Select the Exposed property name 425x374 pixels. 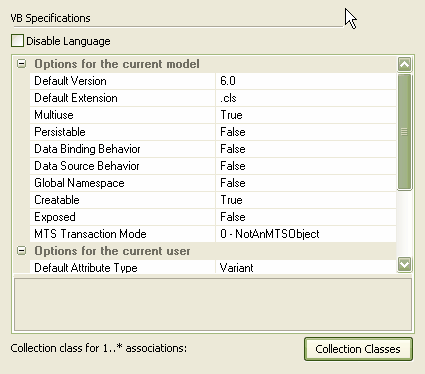(x=123, y=217)
